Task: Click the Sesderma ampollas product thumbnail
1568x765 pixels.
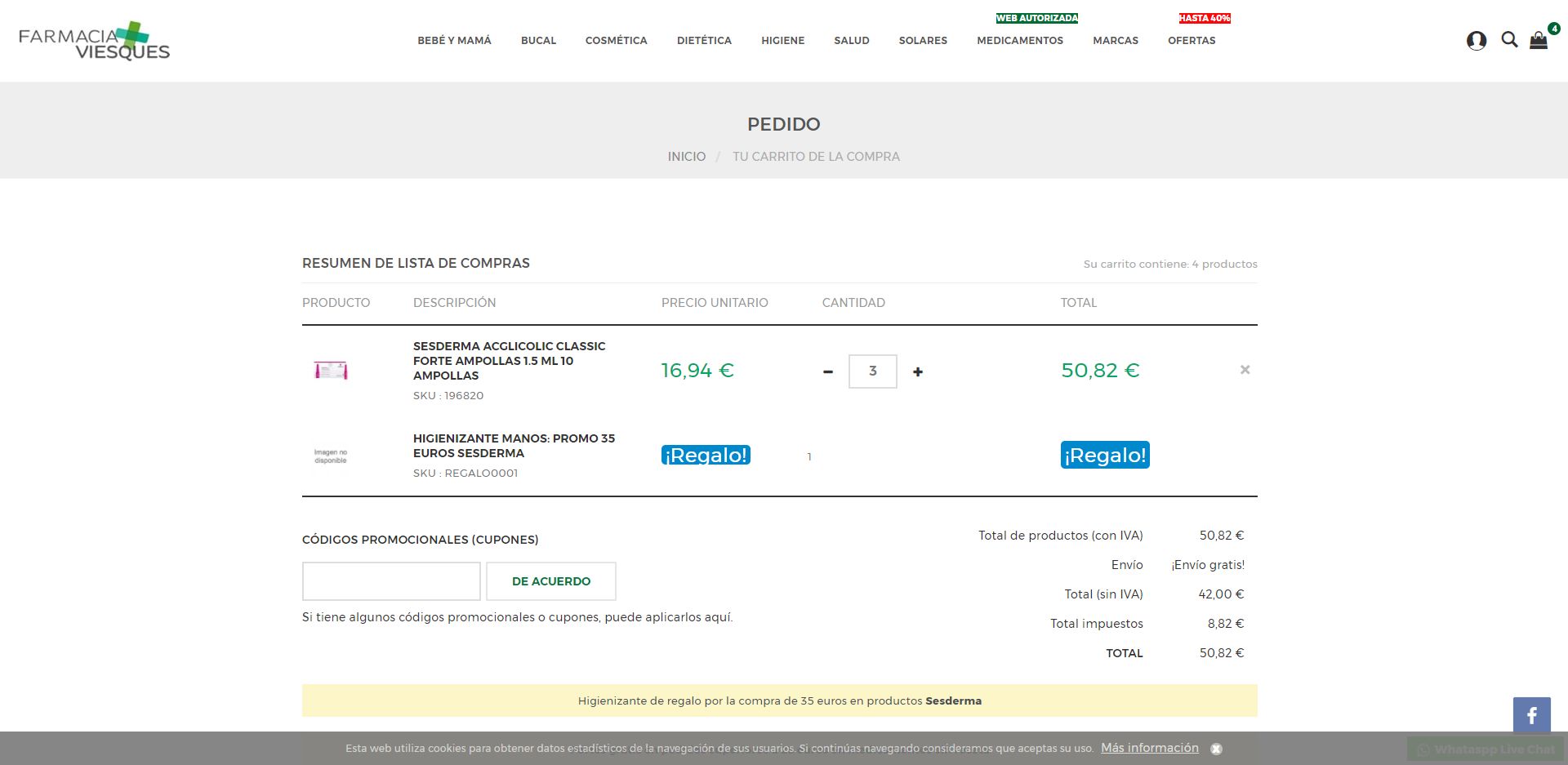Action: point(331,371)
